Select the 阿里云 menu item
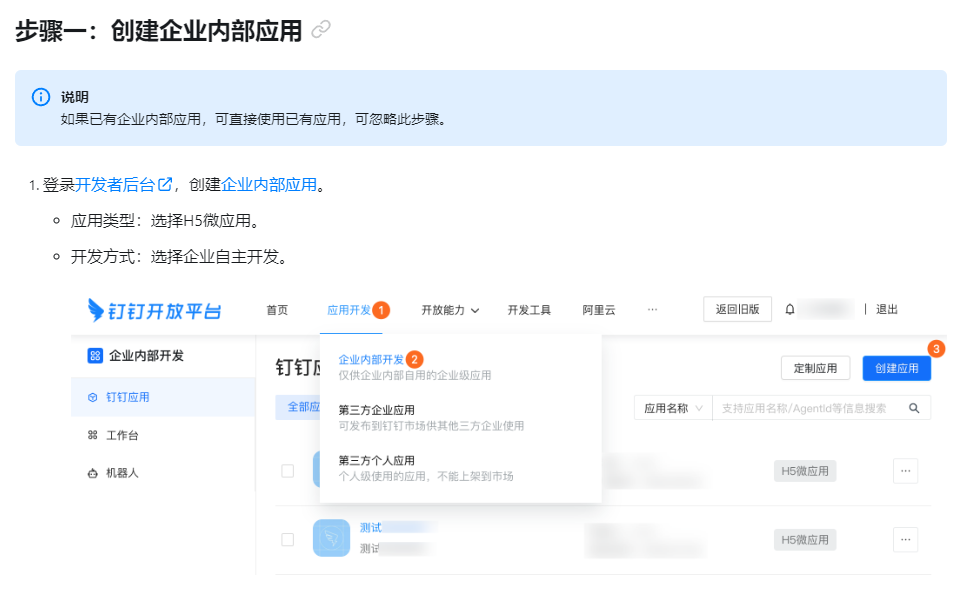 [x=599, y=310]
